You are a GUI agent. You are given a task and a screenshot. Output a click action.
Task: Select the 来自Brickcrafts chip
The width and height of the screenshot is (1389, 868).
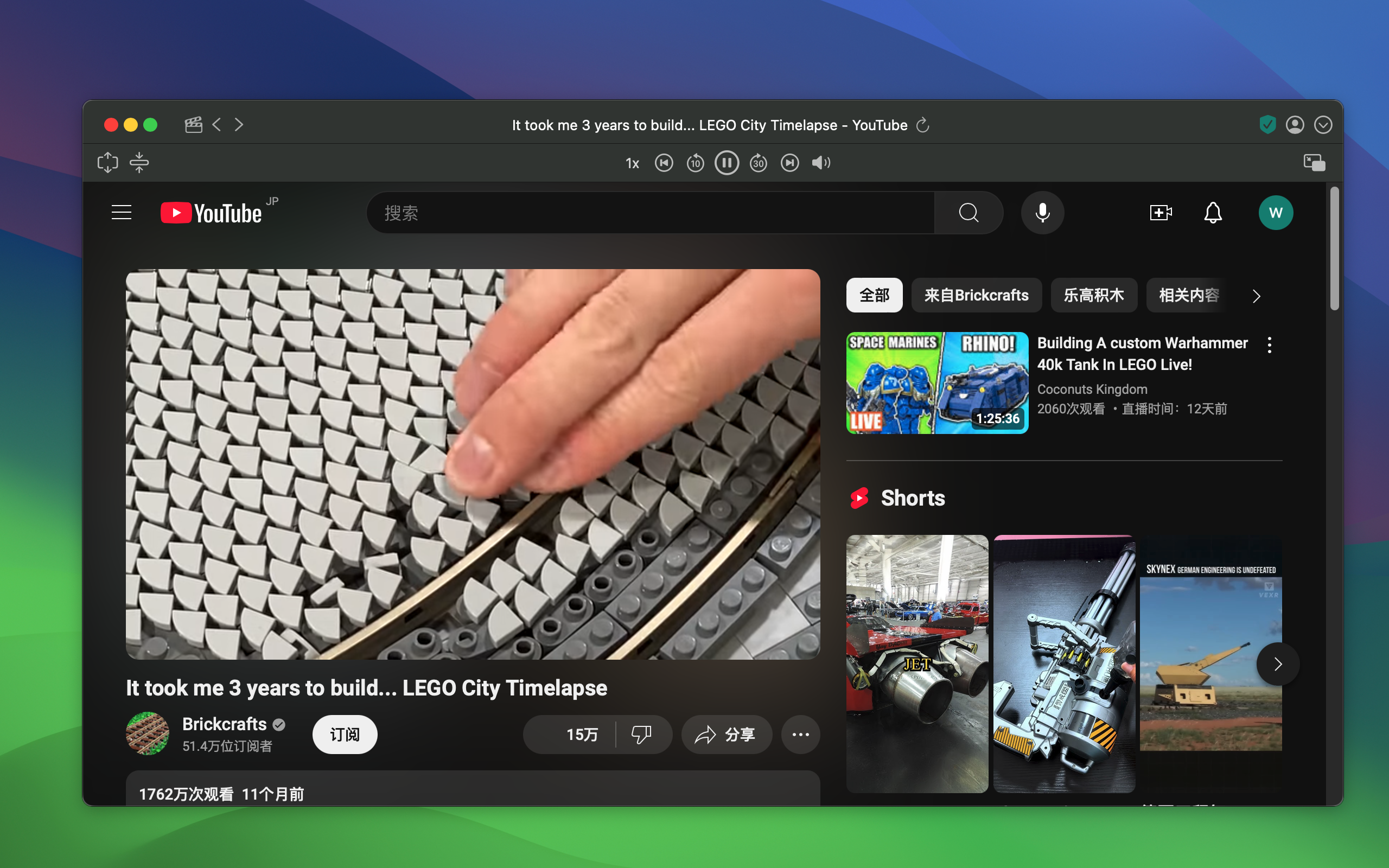pyautogui.click(x=976, y=295)
